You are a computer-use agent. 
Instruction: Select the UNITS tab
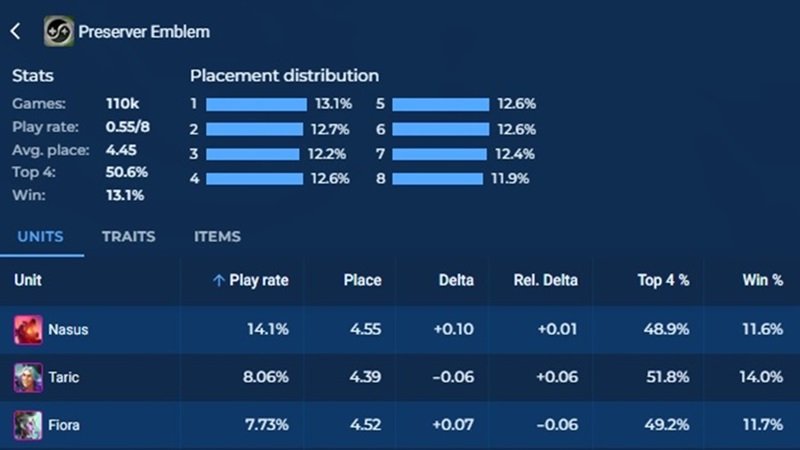[39, 237]
